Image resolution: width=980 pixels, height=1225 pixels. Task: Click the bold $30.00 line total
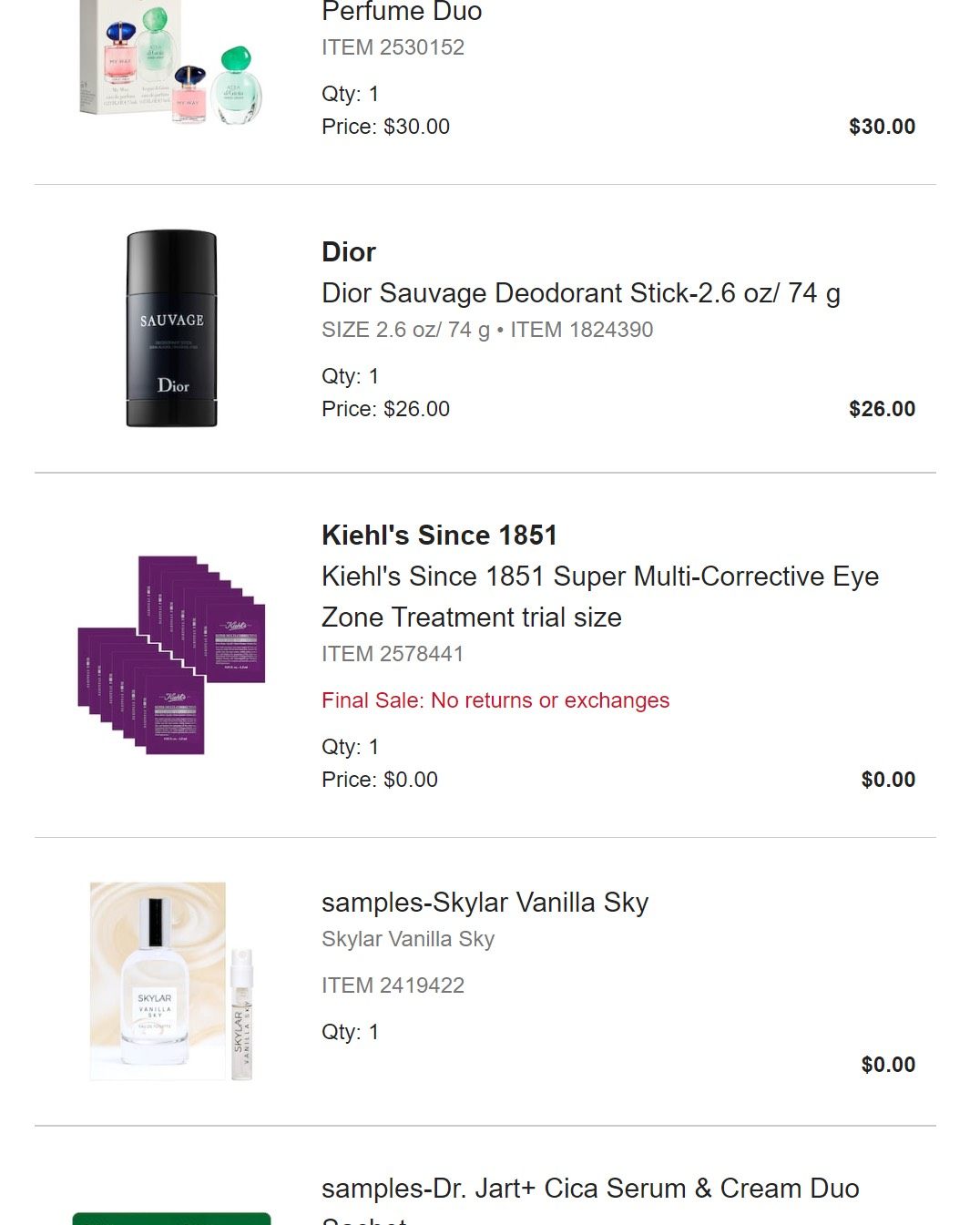click(x=882, y=127)
